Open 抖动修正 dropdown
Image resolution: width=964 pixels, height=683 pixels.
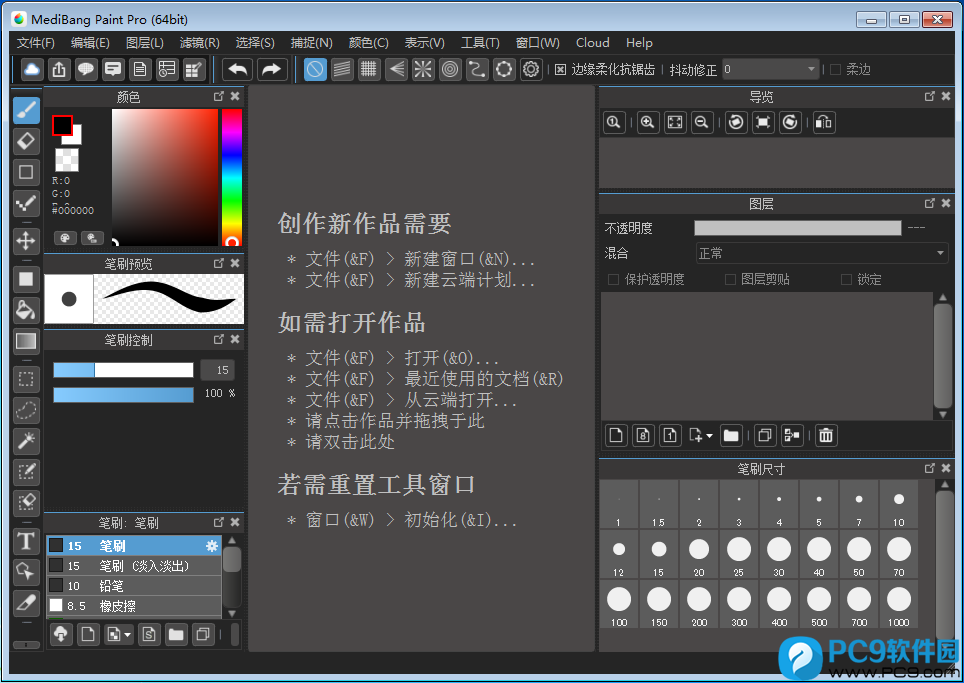[x=770, y=69]
